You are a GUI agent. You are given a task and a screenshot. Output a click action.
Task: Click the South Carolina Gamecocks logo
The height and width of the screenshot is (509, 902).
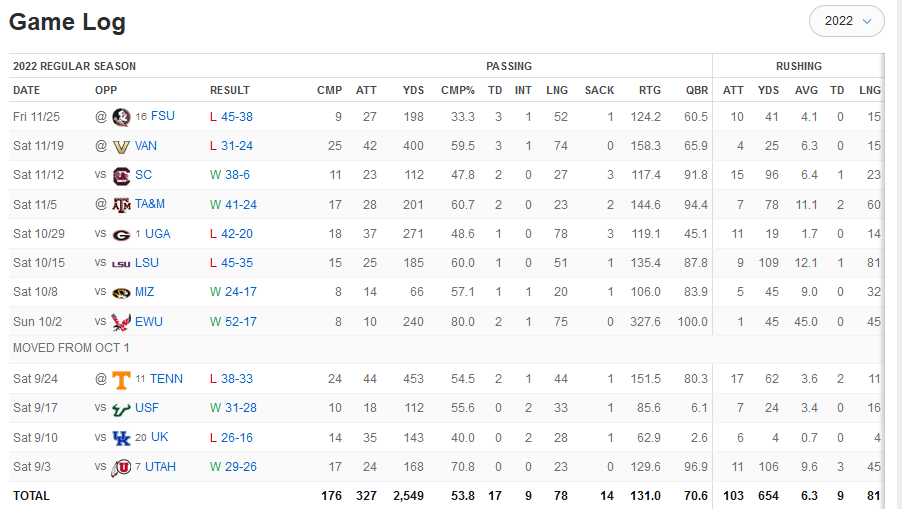[122, 175]
